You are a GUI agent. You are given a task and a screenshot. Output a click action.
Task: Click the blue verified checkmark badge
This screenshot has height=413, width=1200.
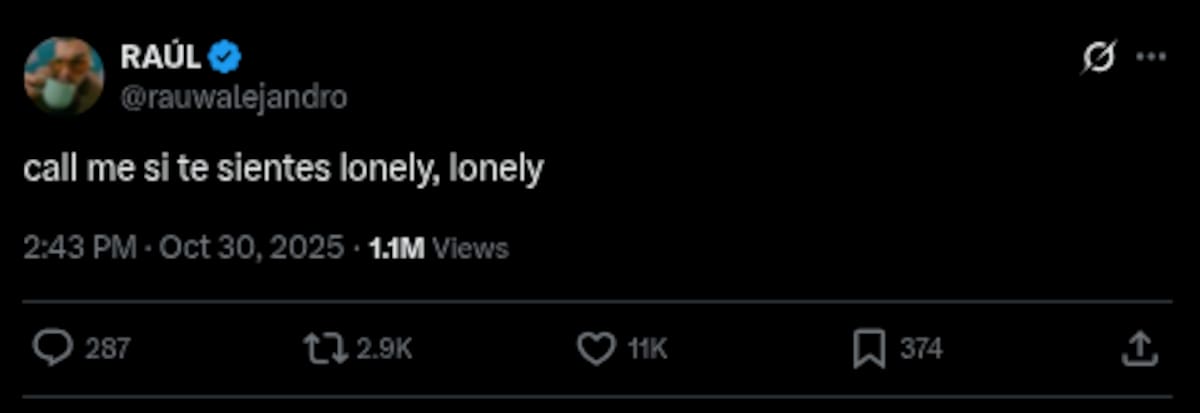(x=225, y=58)
